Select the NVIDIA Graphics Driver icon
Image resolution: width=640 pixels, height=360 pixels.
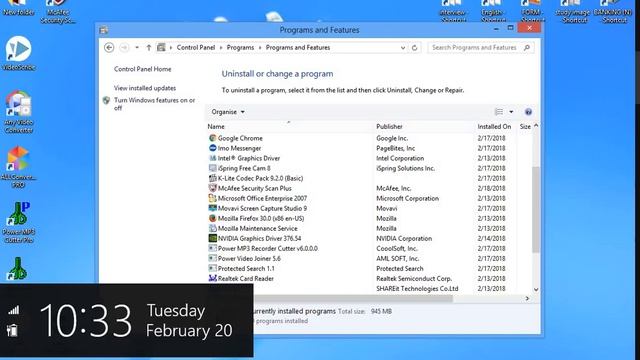point(212,238)
